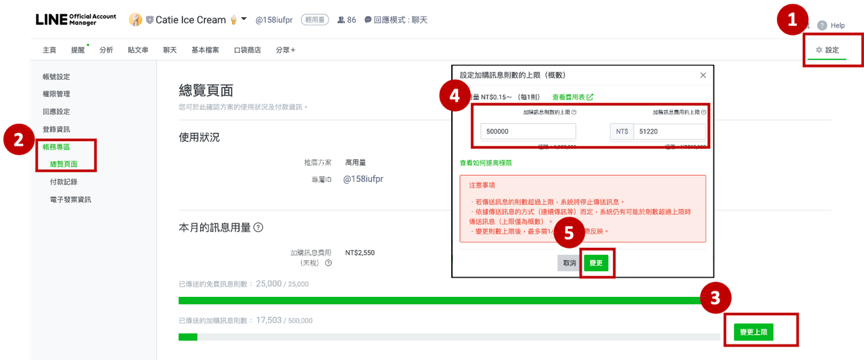The width and height of the screenshot is (864, 360).
Task: Click 取消 to cancel the dialog
Action: point(569,264)
